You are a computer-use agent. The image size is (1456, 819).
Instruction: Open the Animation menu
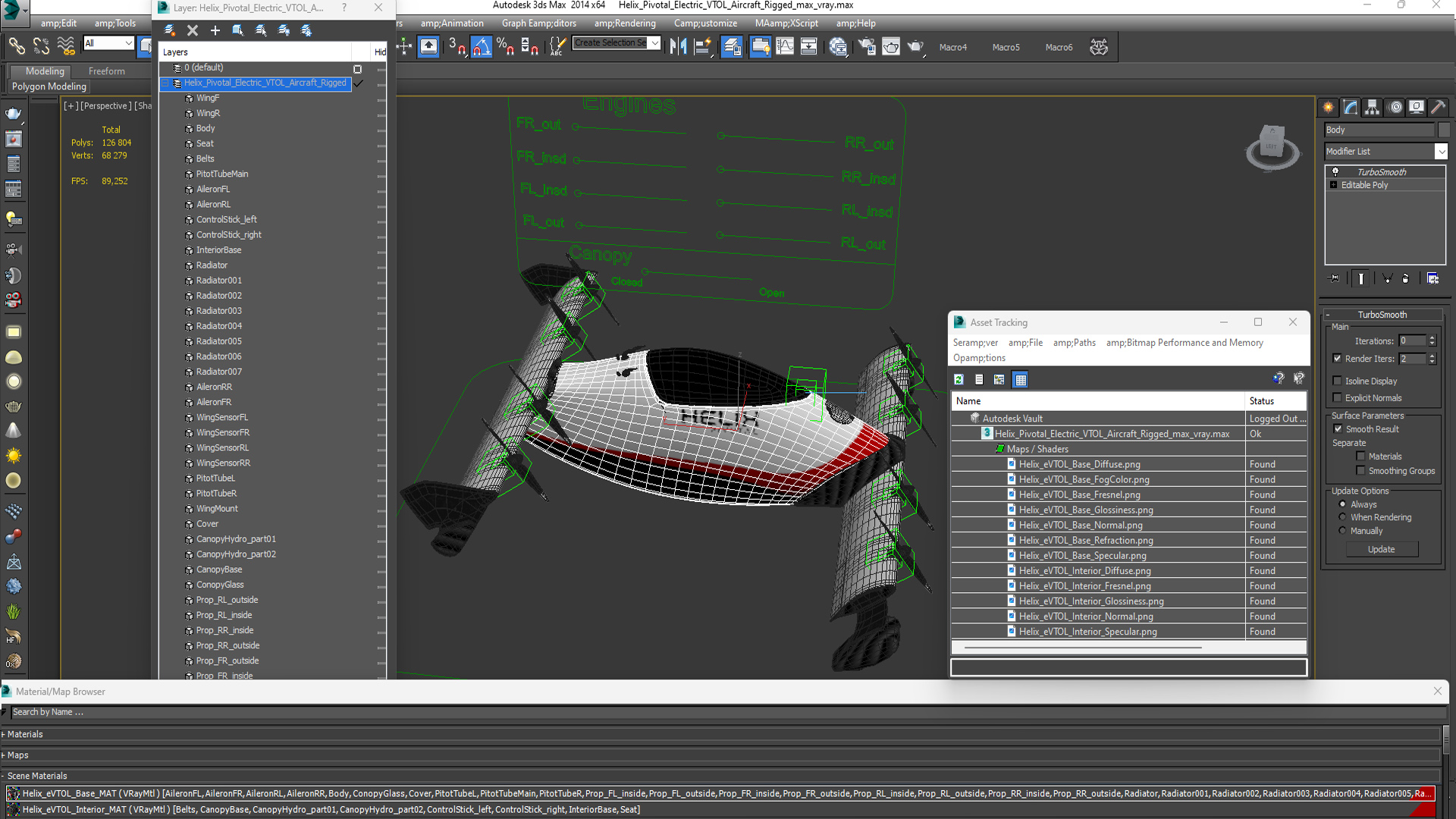[452, 24]
